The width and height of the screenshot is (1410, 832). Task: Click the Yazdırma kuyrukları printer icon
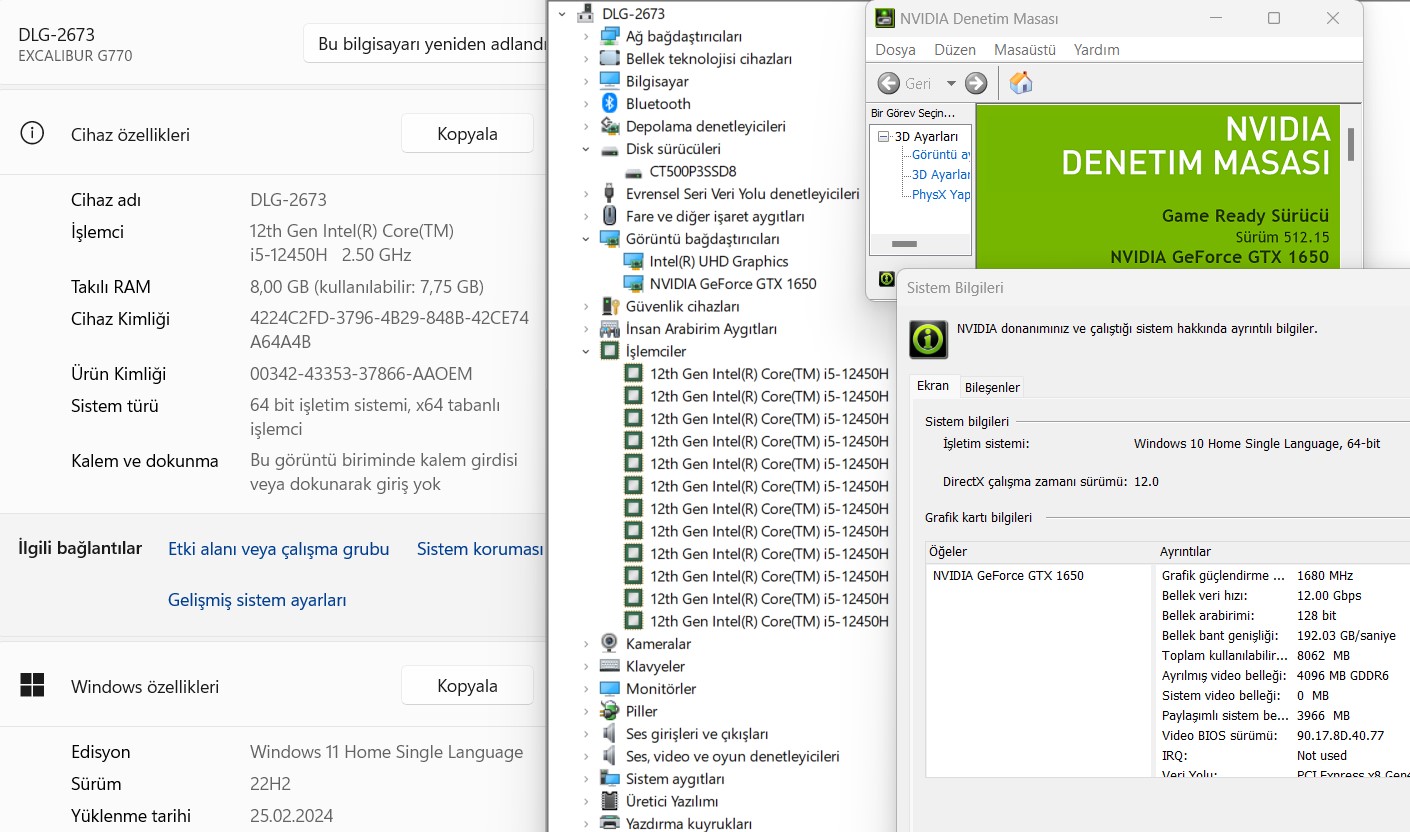(609, 823)
